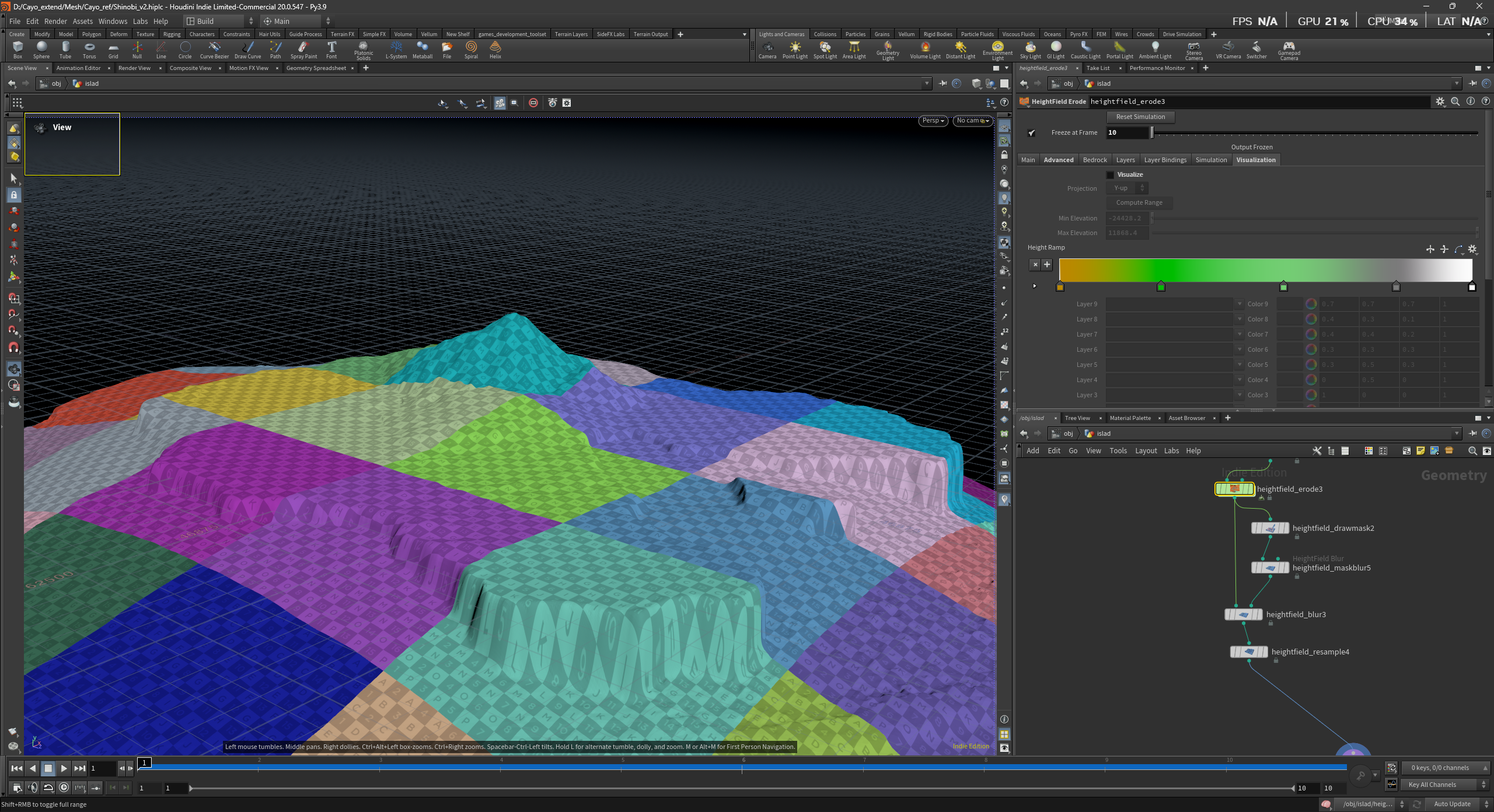
Task: Enable the Visualize checkbox
Action: 1110,175
